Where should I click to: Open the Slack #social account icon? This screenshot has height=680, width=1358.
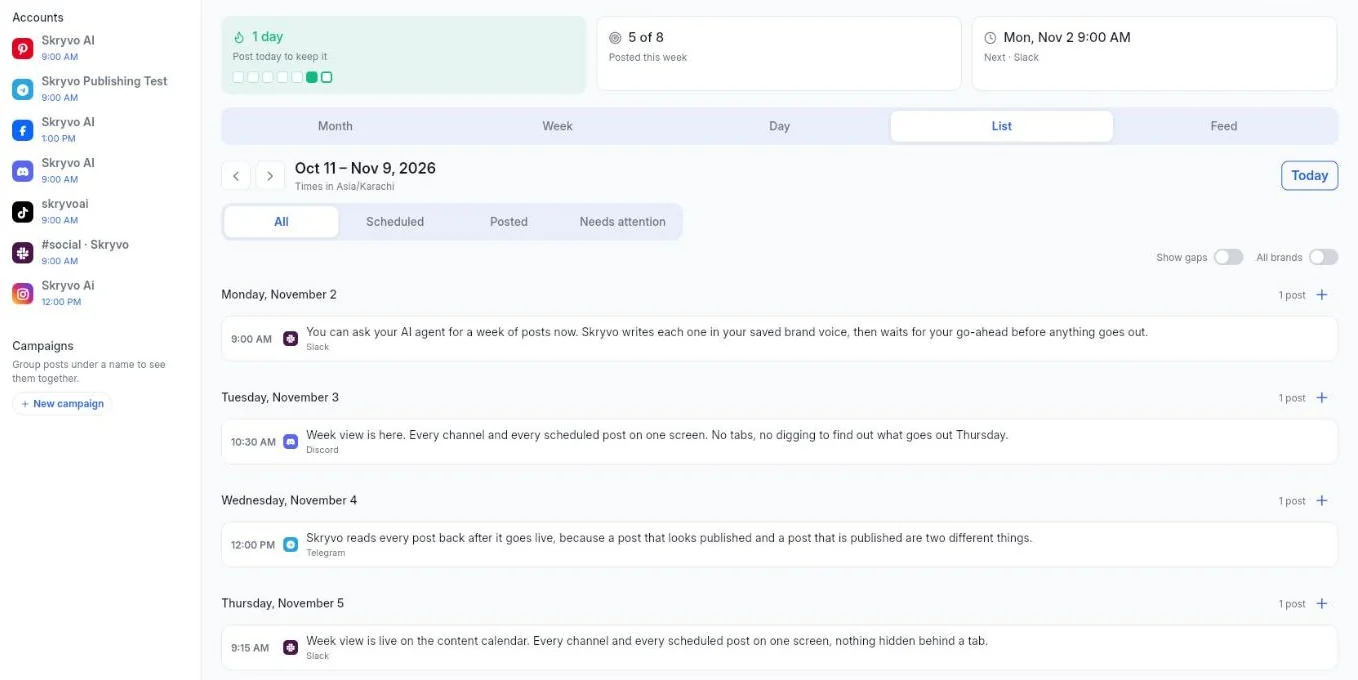23,253
